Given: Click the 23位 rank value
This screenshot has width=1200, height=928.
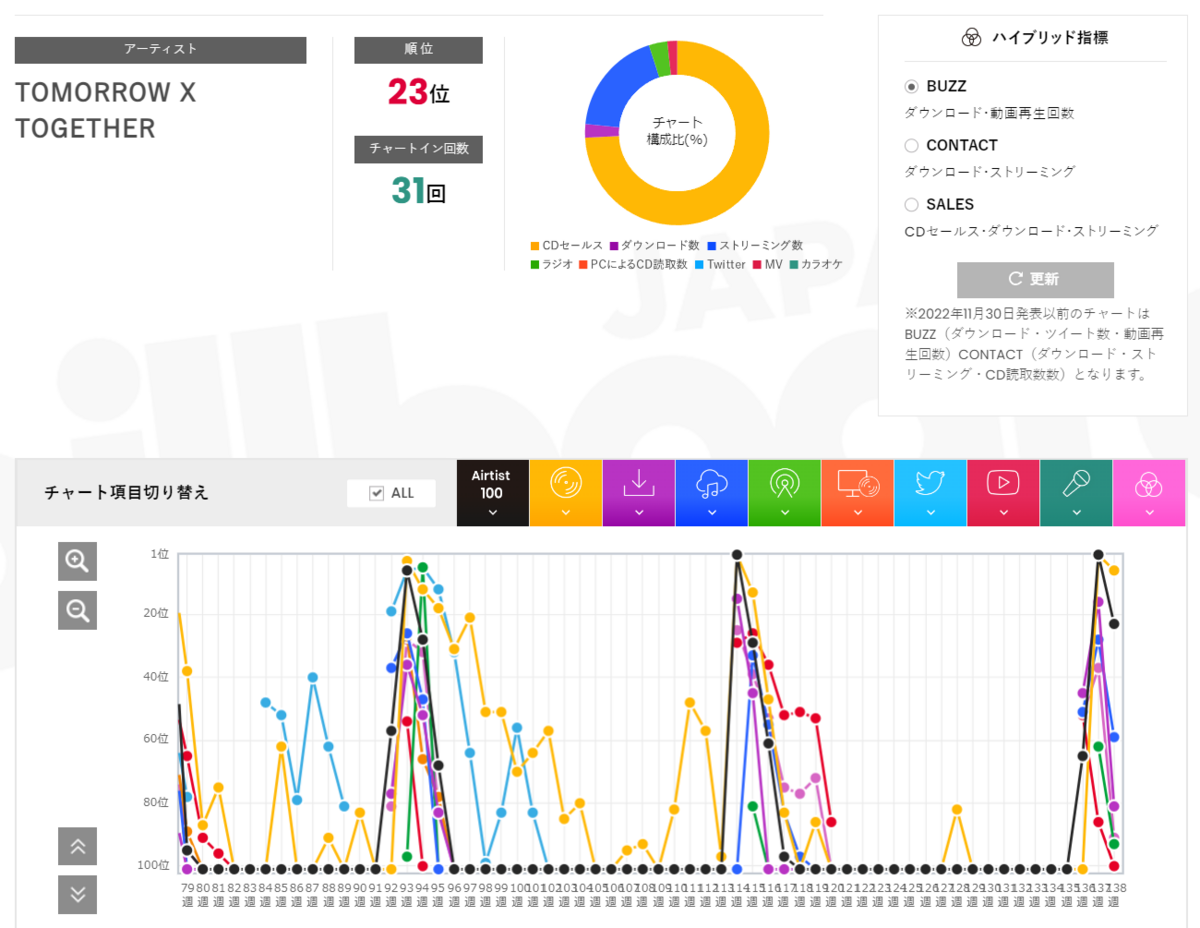Looking at the screenshot, I should (x=419, y=93).
